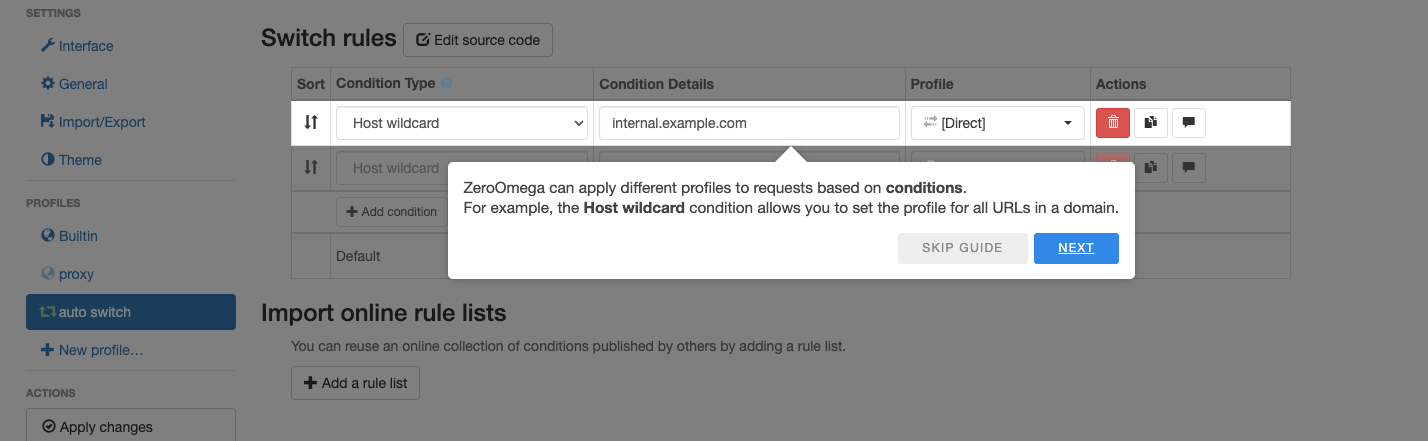Click Edit source code button
This screenshot has height=441, width=1428.
(478, 40)
